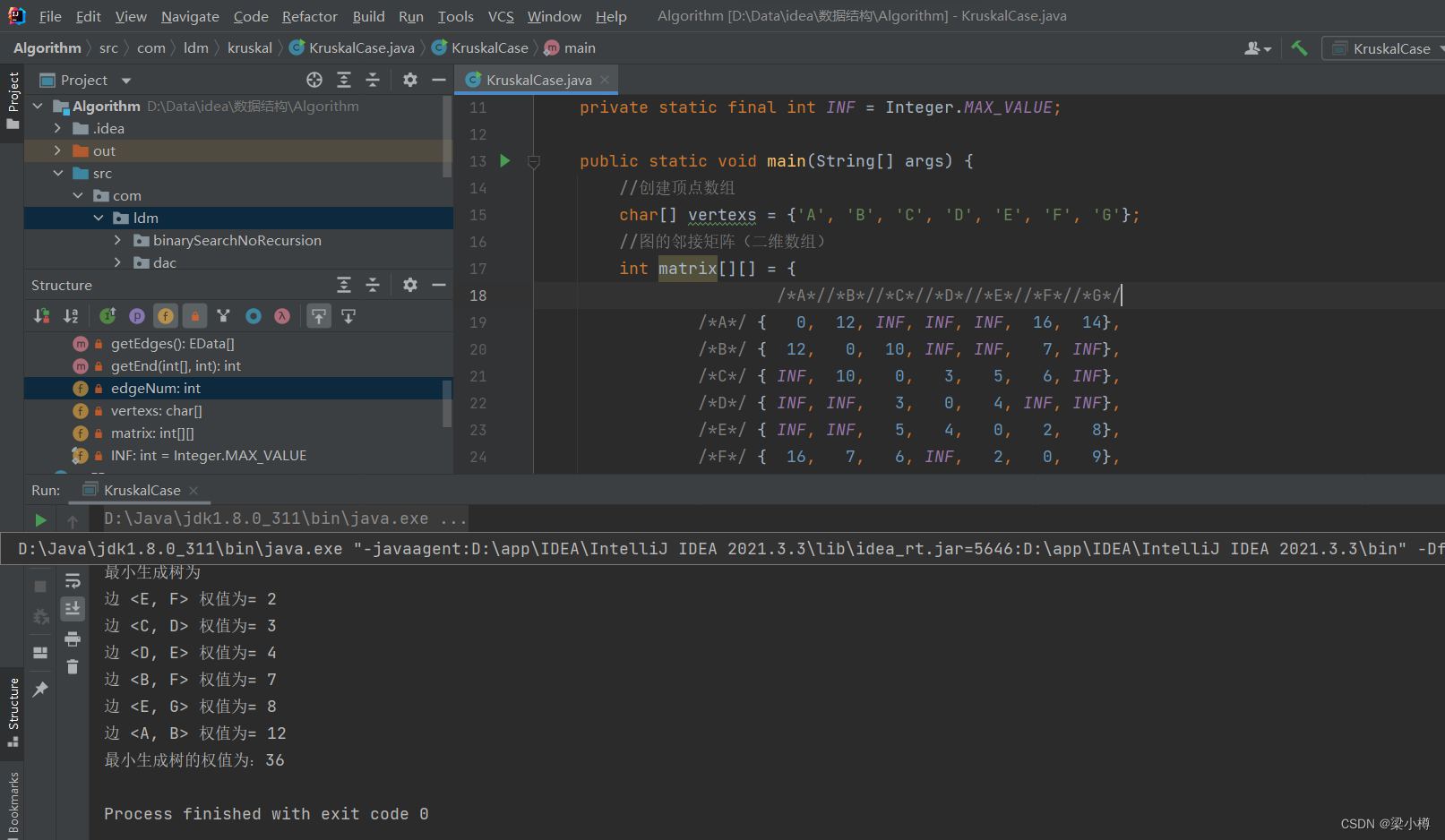This screenshot has height=840, width=1445.
Task: Open the Project side tool window button
Action: 13,100
